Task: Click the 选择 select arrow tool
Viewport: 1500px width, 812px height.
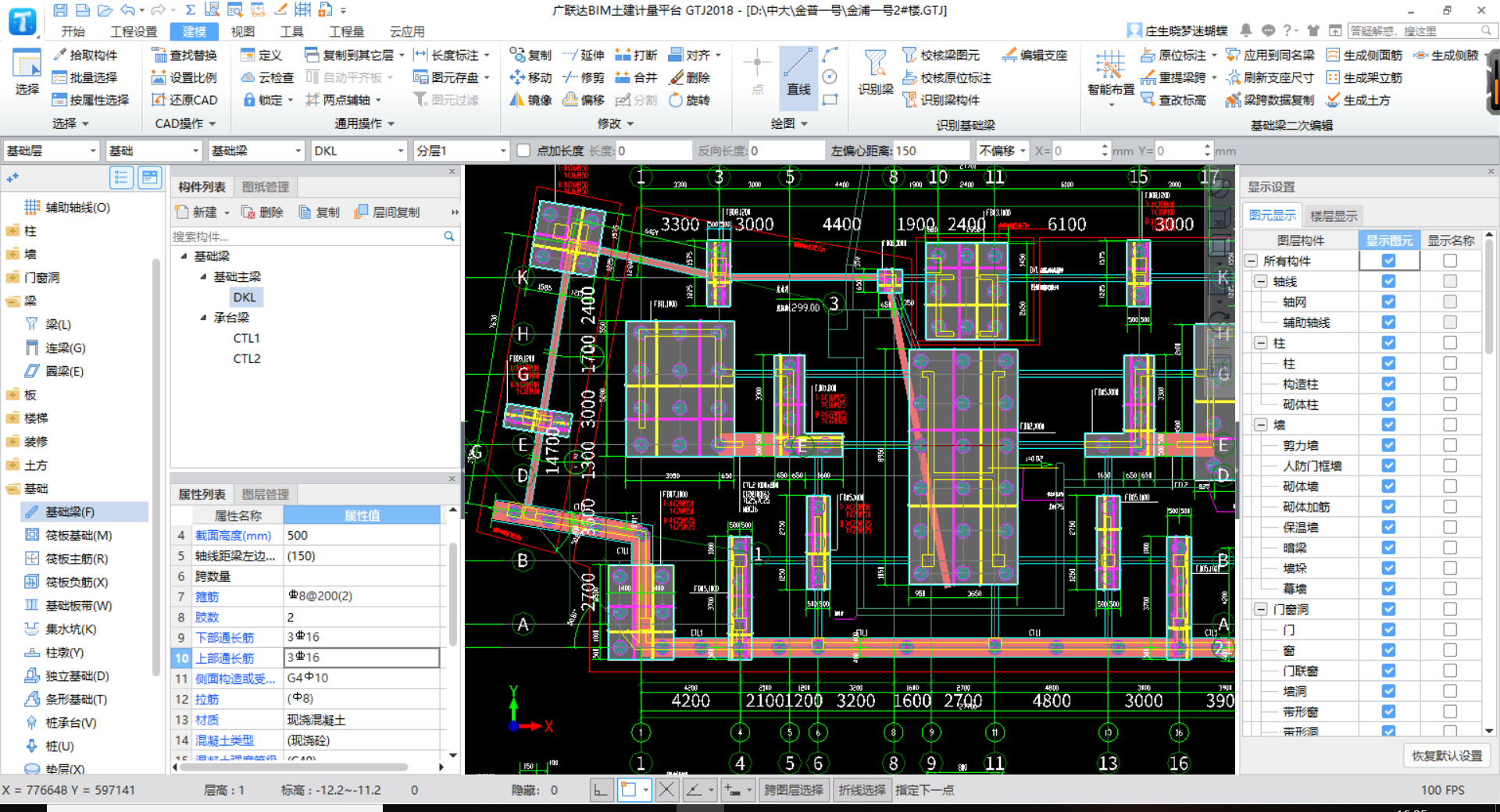Action: click(x=27, y=72)
